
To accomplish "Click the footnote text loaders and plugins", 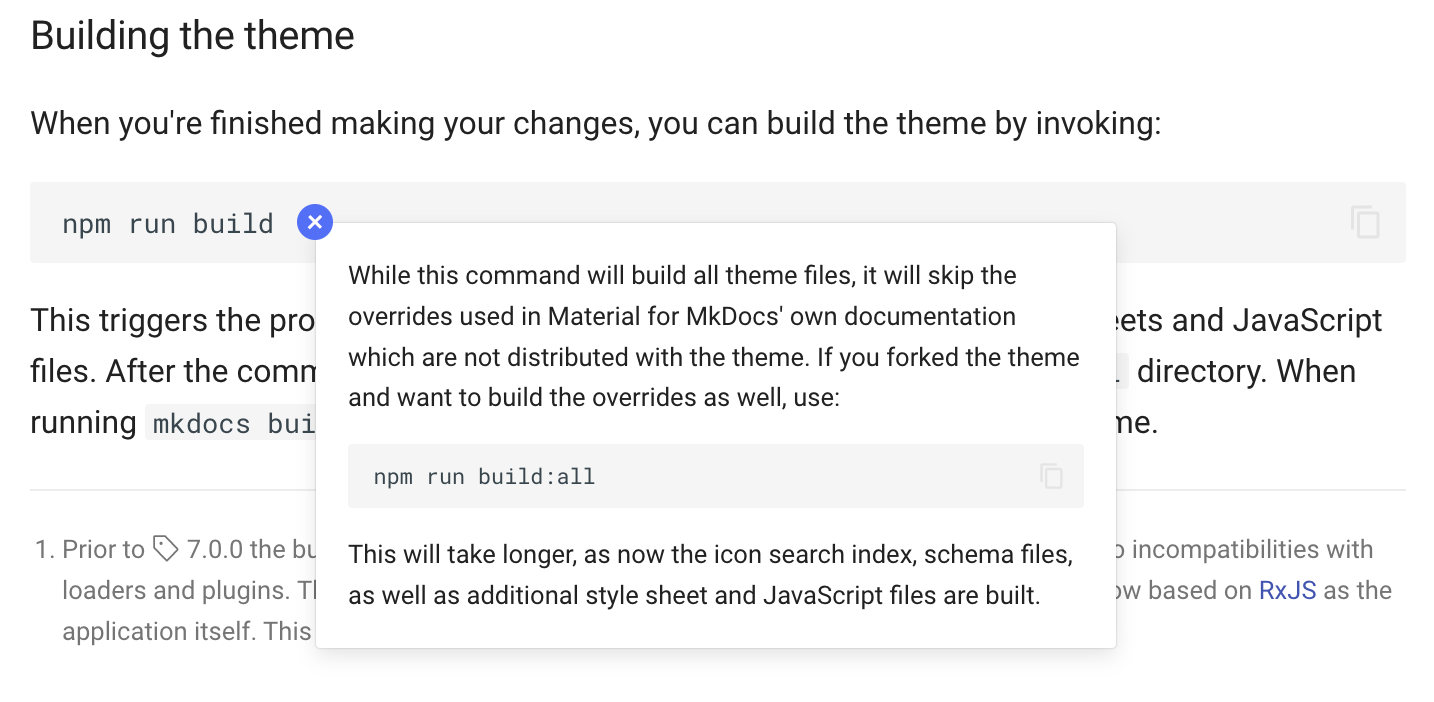I will [x=176, y=590].
